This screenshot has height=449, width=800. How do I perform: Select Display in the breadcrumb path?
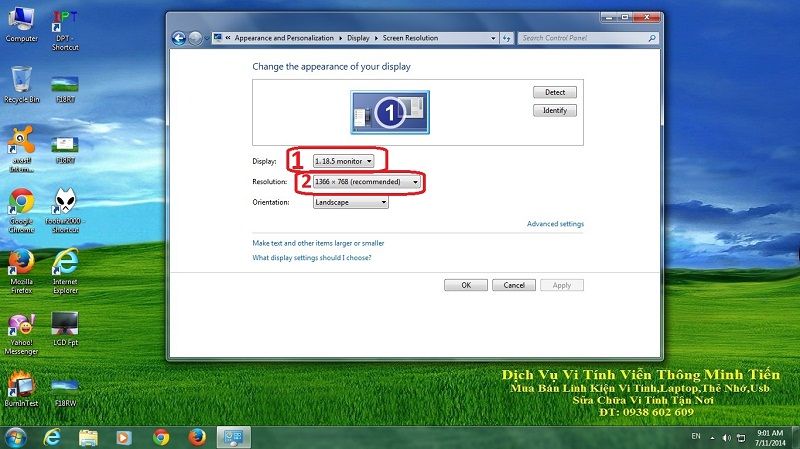coord(358,38)
